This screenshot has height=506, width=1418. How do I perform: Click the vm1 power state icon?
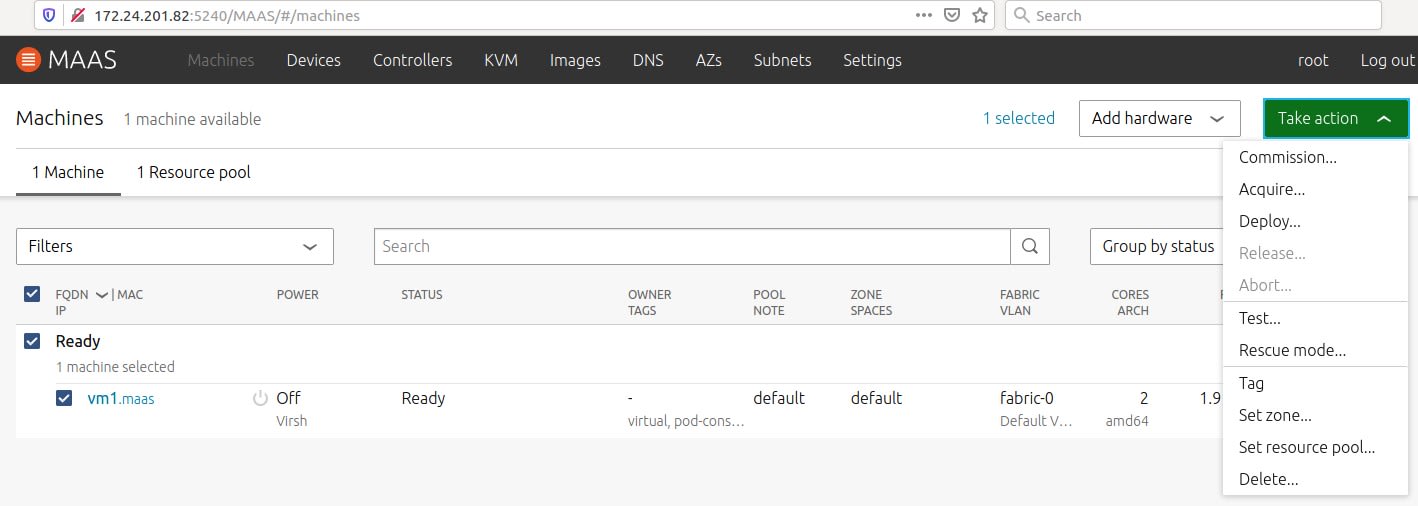pos(260,398)
